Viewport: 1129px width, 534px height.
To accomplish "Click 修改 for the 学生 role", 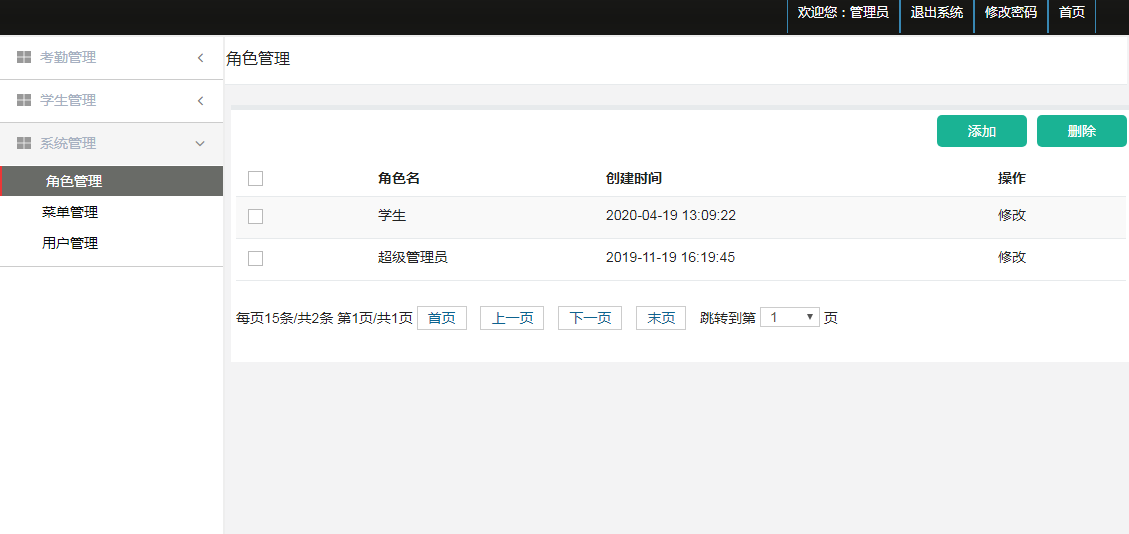I will (1011, 215).
